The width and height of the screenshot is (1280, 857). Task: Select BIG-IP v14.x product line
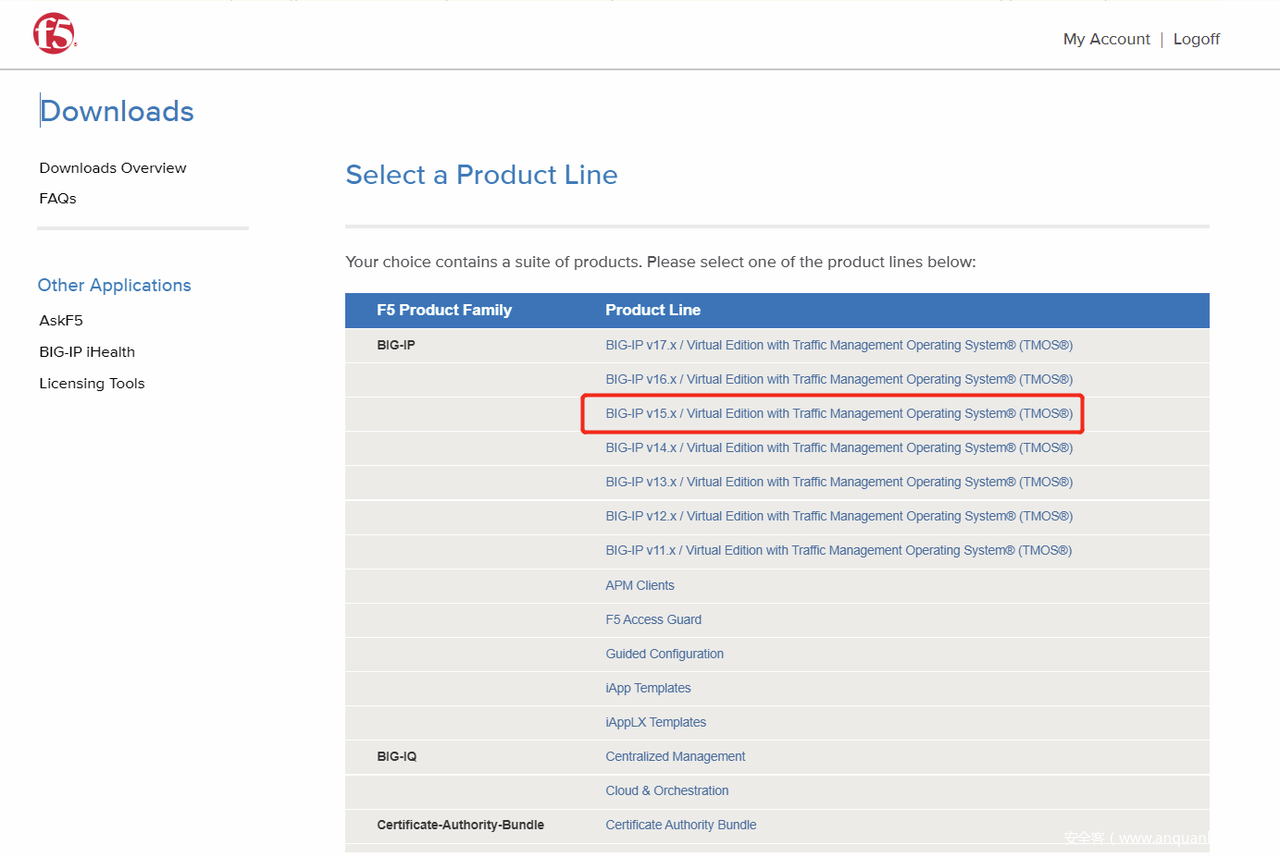coord(838,448)
